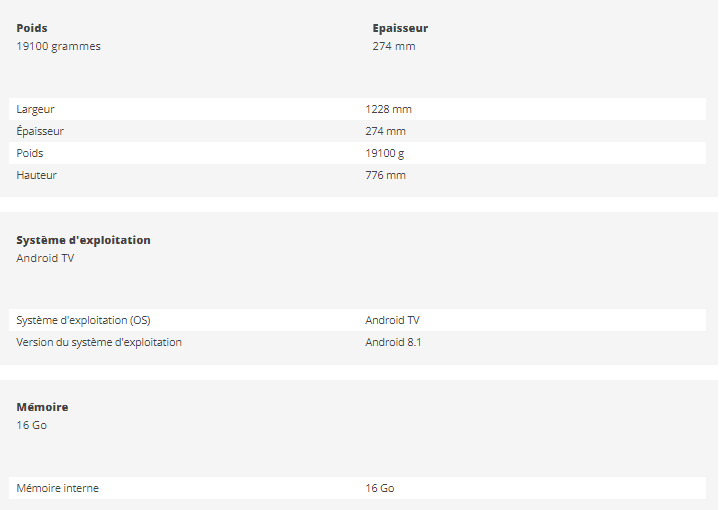Click the bold Système d'exploitation heading
Screen dimensions: 719x510
[83, 240]
